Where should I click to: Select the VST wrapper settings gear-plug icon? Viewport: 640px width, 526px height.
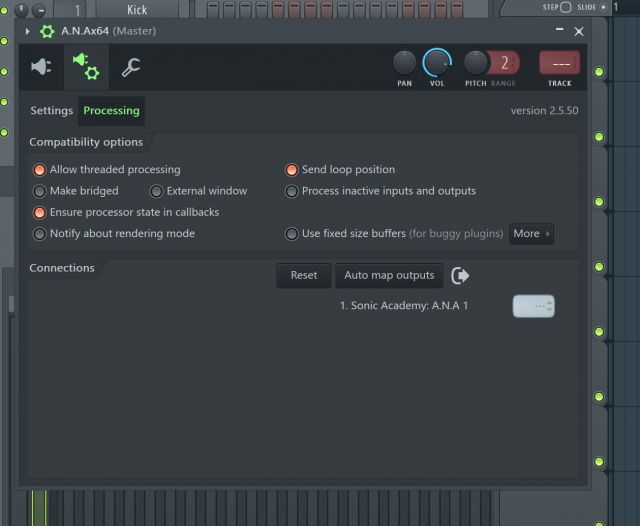[86, 67]
